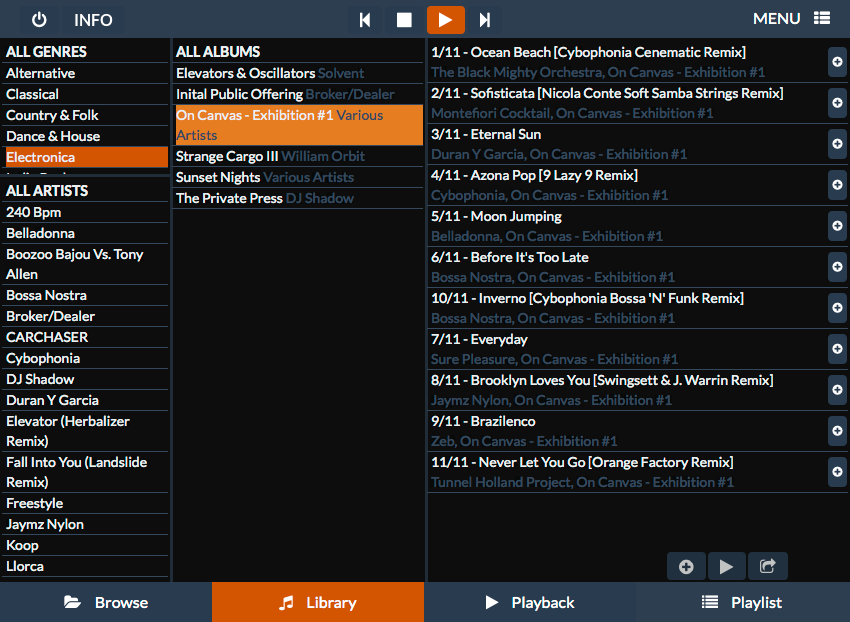Screen dimensions: 850x622
Task: Select artist Jaymz Nylon in artist list
Action: (x=86, y=524)
